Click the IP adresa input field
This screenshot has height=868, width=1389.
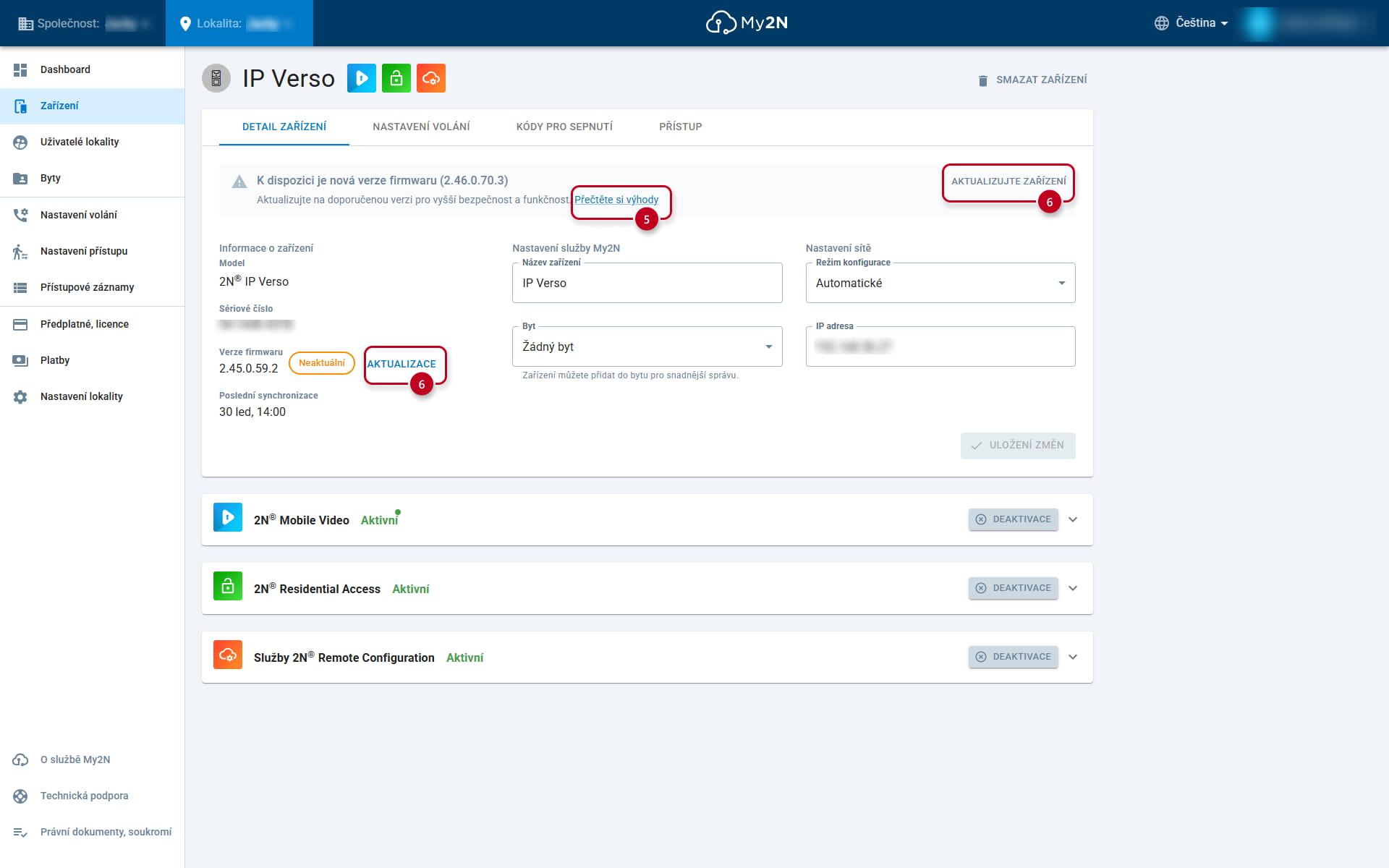click(940, 346)
